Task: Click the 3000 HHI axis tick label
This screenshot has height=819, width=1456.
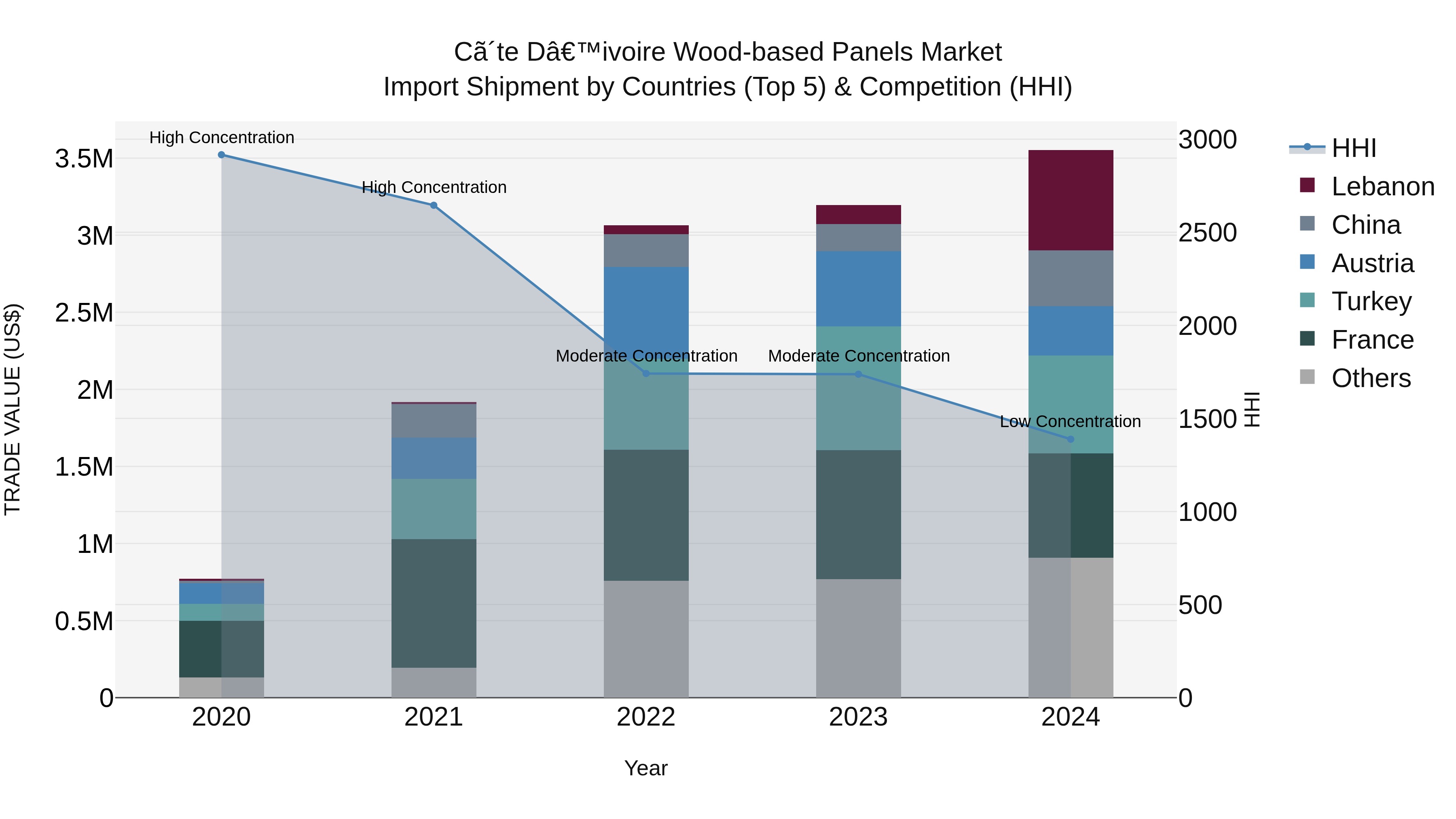Action: [1208, 140]
